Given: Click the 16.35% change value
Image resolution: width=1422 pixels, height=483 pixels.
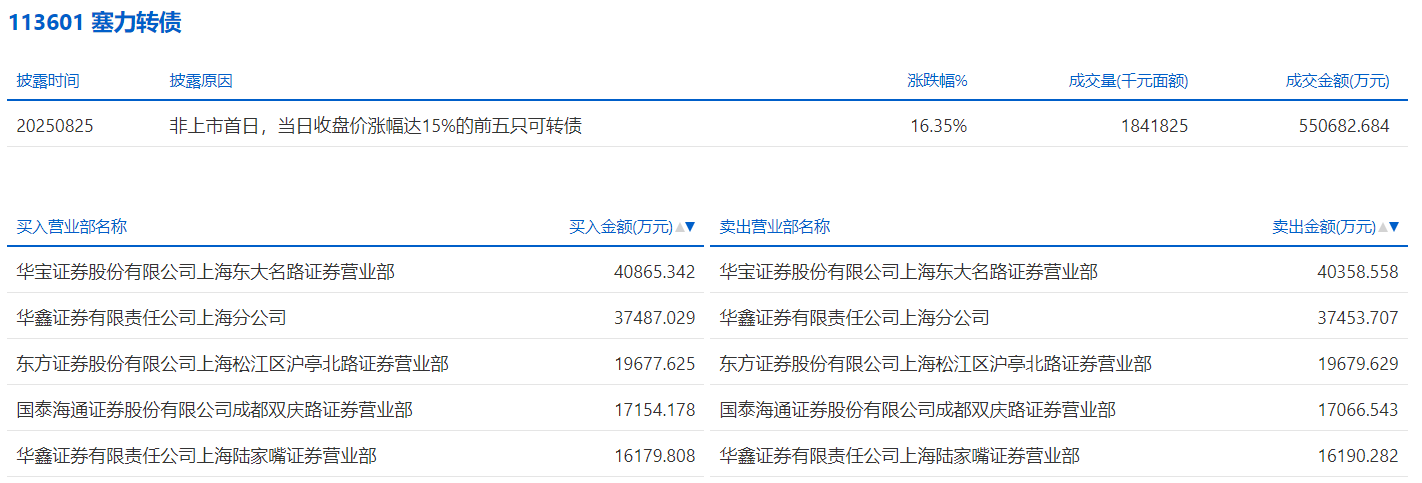Looking at the screenshot, I should click(x=938, y=126).
